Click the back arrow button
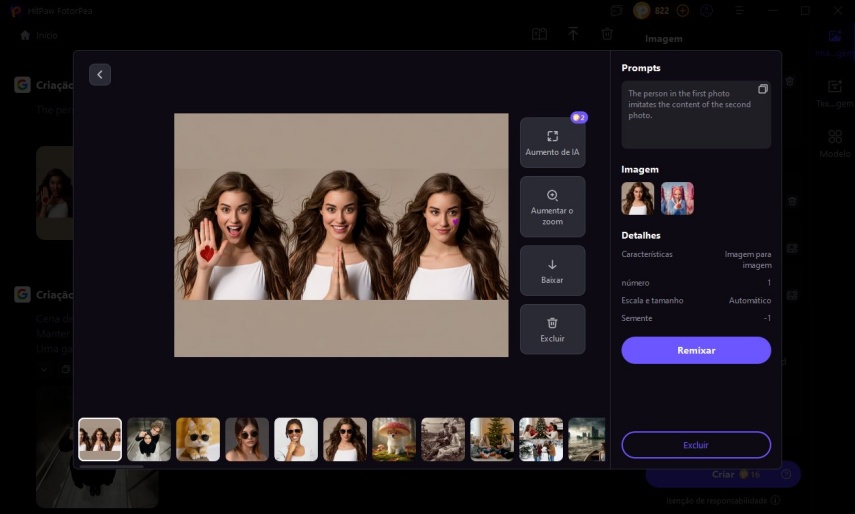 point(100,75)
